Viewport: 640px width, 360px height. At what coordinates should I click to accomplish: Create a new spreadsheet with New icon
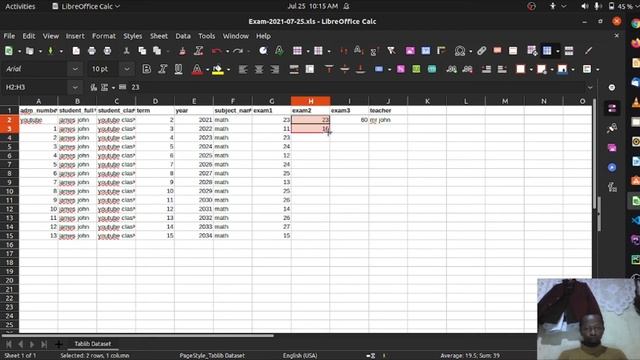coord(9,51)
